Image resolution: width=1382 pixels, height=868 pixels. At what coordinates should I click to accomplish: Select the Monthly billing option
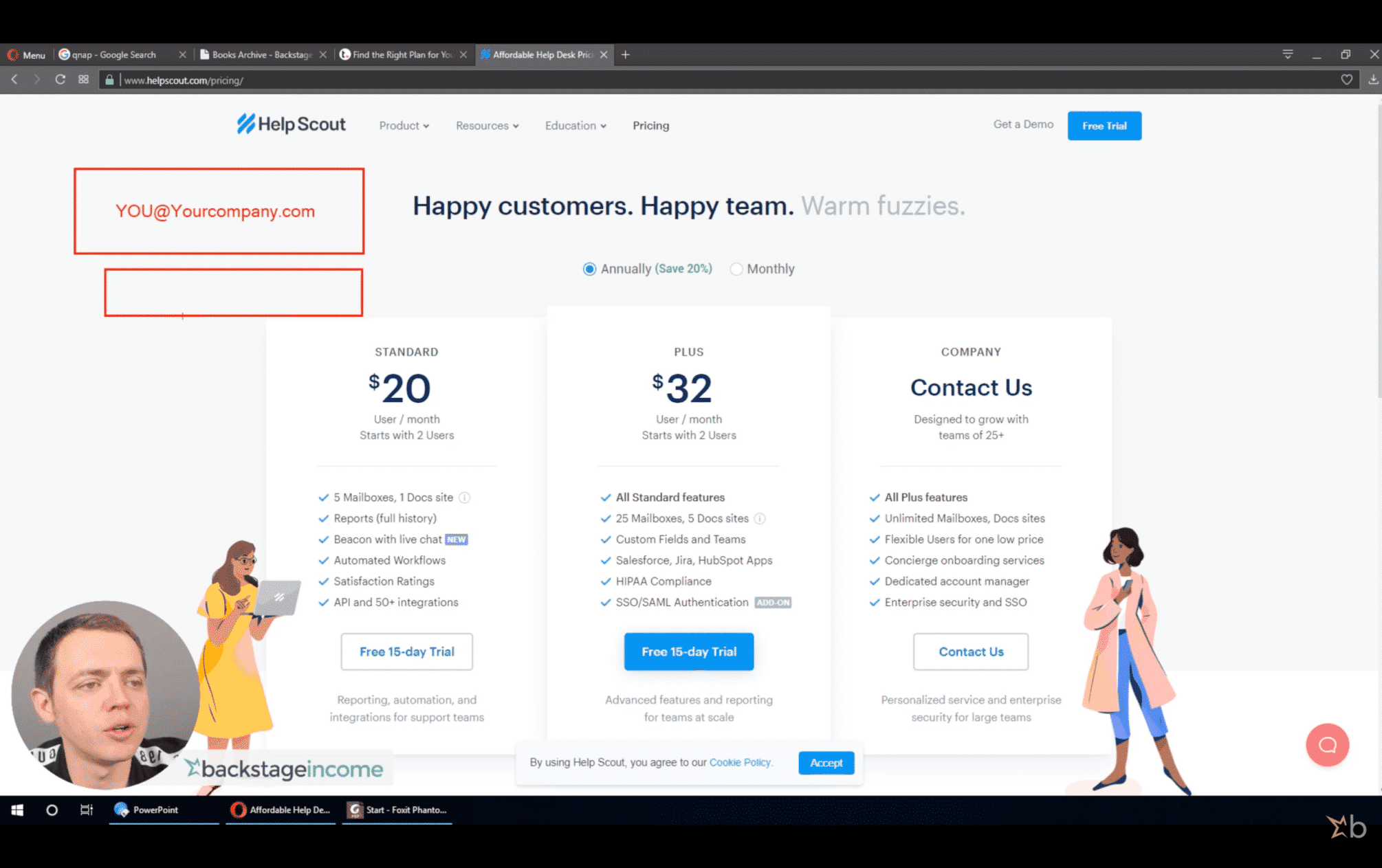tap(736, 269)
